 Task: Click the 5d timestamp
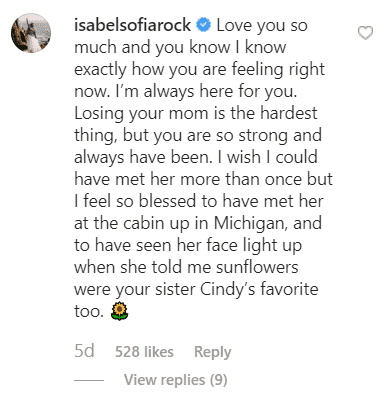point(84,351)
